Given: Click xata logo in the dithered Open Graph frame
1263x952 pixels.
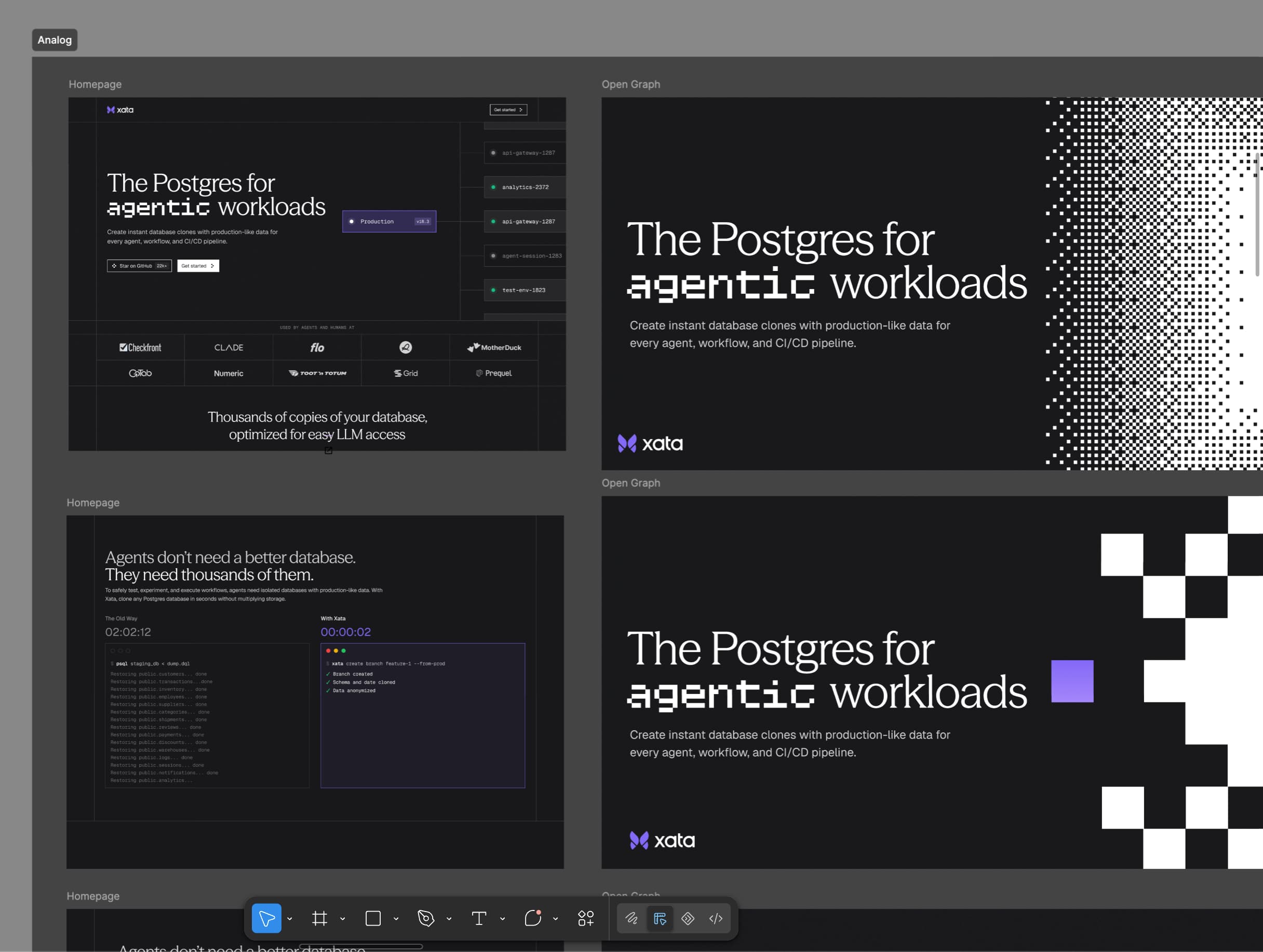Looking at the screenshot, I should pos(650,443).
